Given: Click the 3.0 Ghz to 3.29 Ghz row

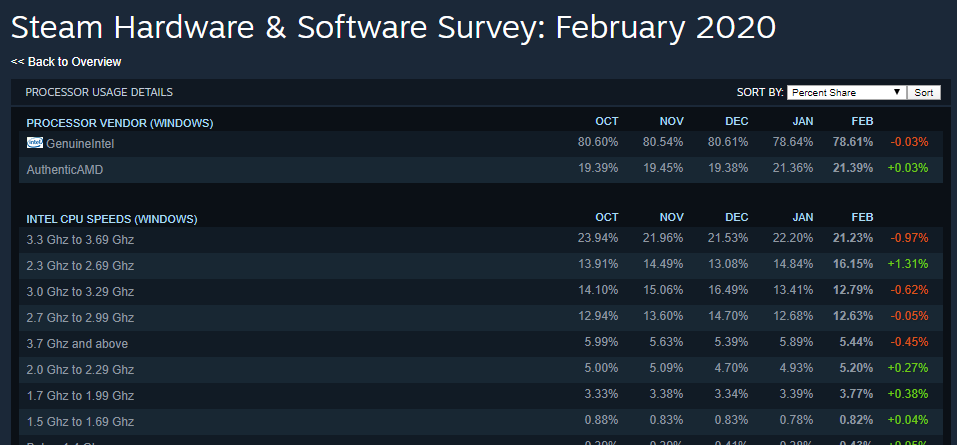Looking at the screenshot, I should pyautogui.click(x=80, y=292).
